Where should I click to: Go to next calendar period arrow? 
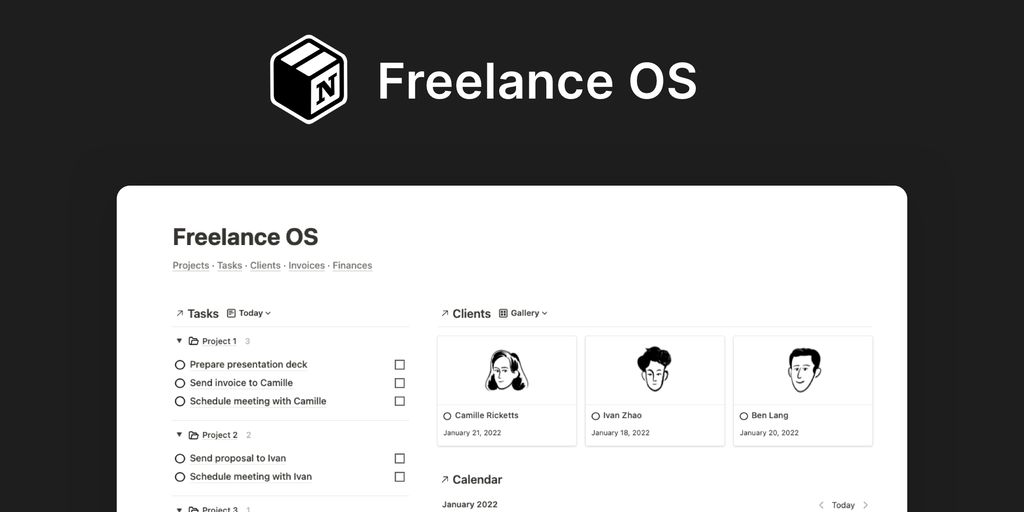[x=866, y=505]
